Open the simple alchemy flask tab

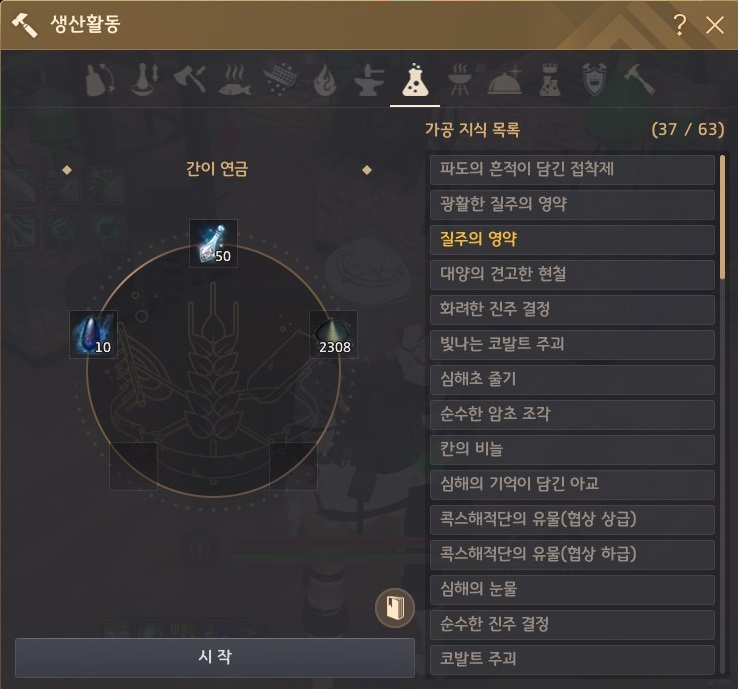tap(415, 80)
